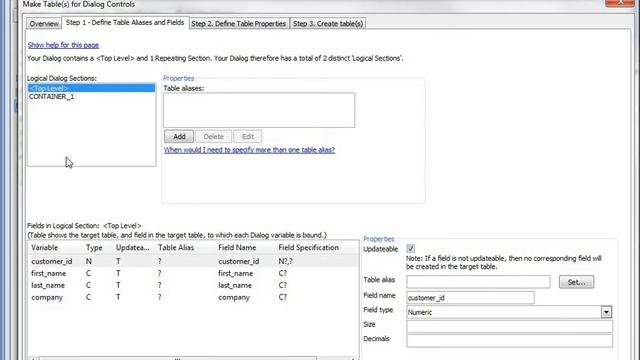Screen dimensions: 640x360
Task: Click the Updateable column header
Action: 134,248
